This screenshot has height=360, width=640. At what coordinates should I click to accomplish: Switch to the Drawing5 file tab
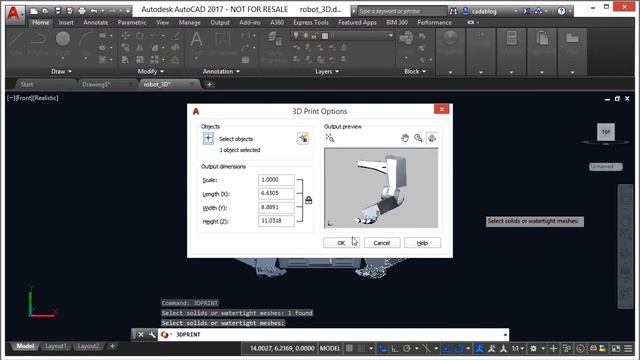click(x=96, y=84)
